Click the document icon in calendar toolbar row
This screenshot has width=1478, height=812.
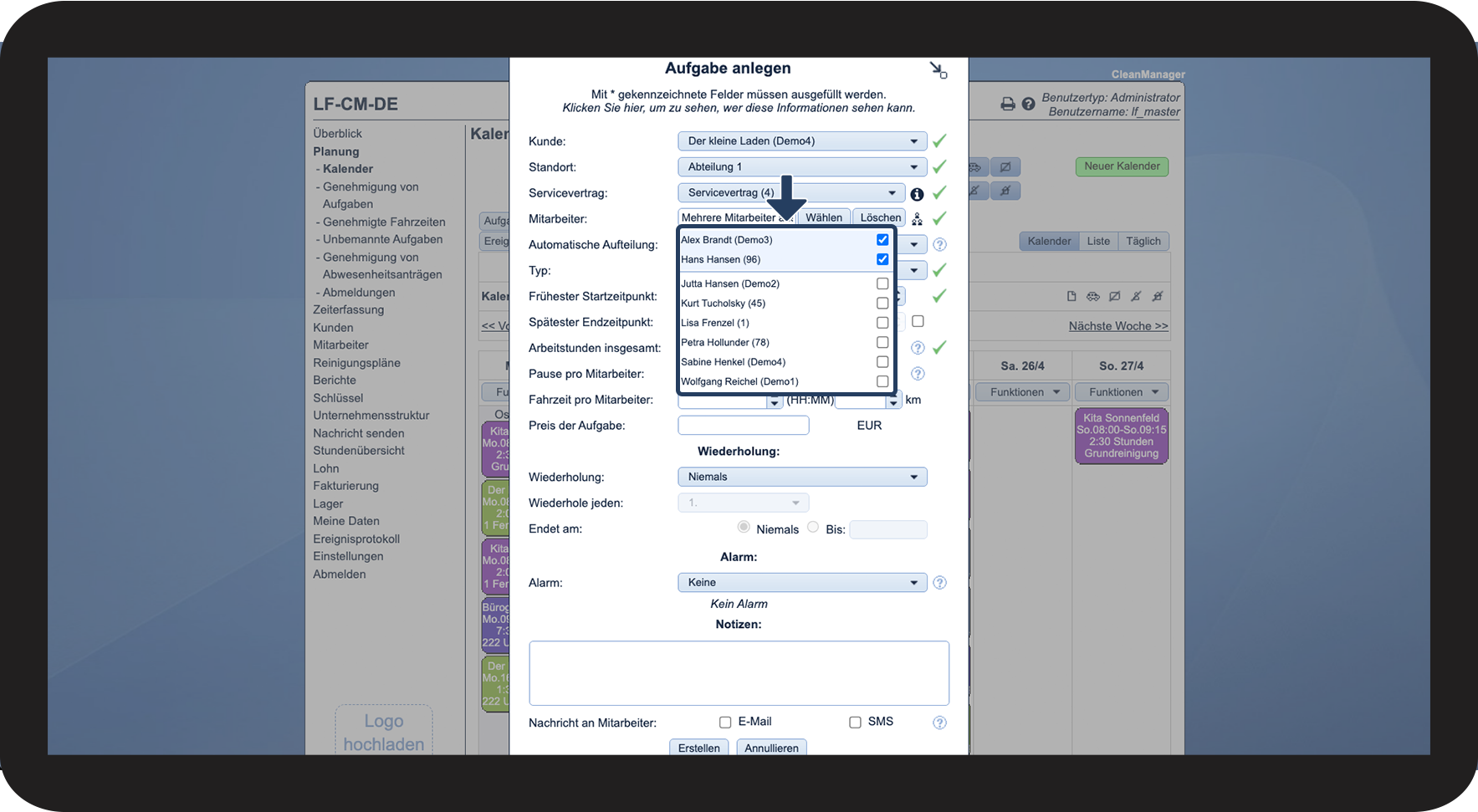coord(1071,296)
